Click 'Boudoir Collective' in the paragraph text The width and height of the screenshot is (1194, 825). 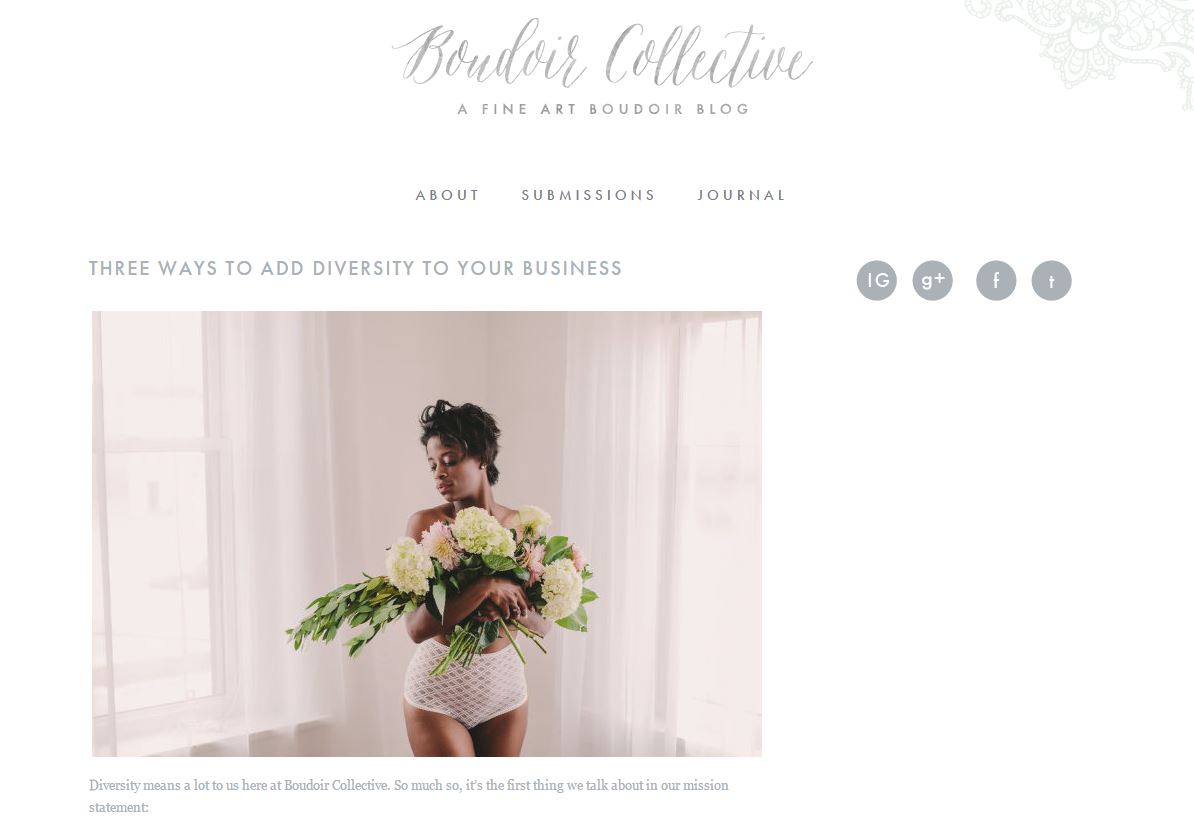coord(336,785)
